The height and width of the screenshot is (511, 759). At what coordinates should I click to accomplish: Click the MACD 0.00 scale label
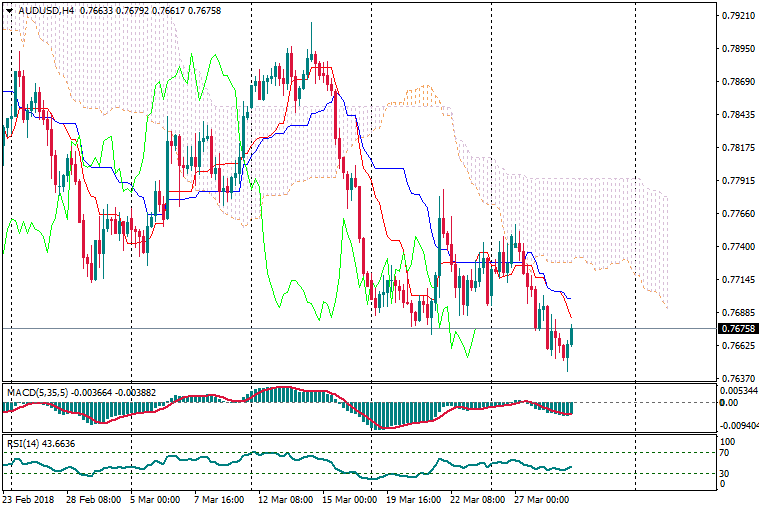(730, 403)
